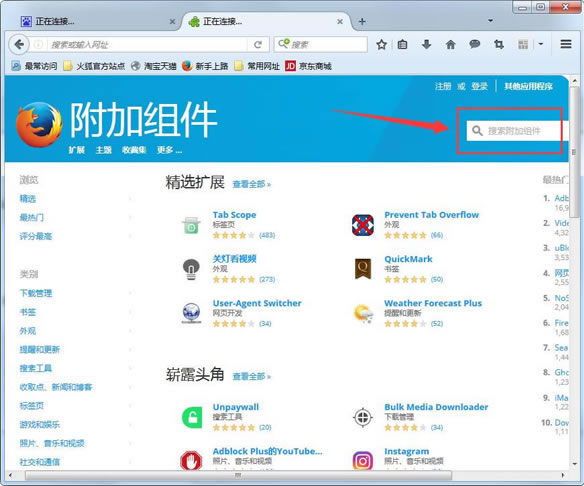
Task: Click the horizontal scrollbar thumb
Action: [x=238, y=476]
